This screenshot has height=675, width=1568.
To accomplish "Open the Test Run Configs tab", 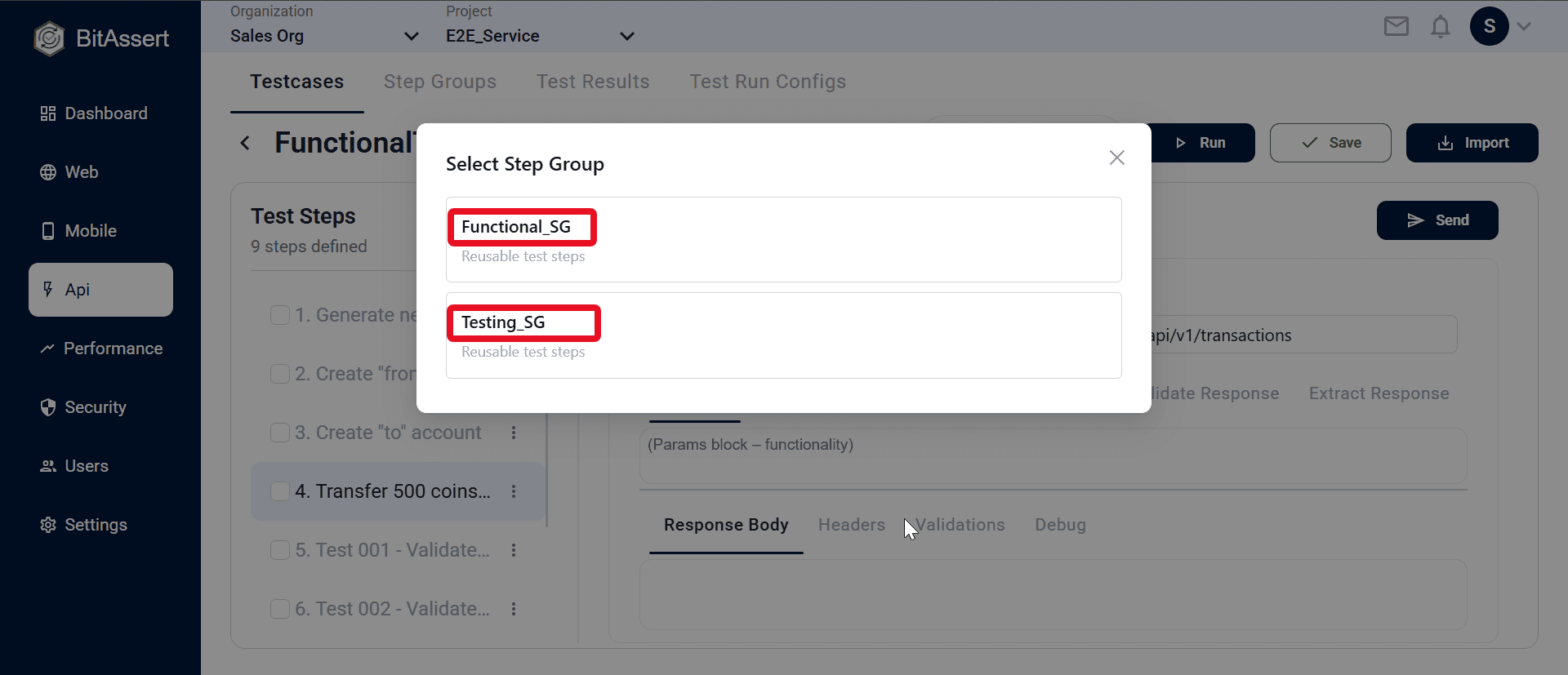I will pyautogui.click(x=768, y=82).
